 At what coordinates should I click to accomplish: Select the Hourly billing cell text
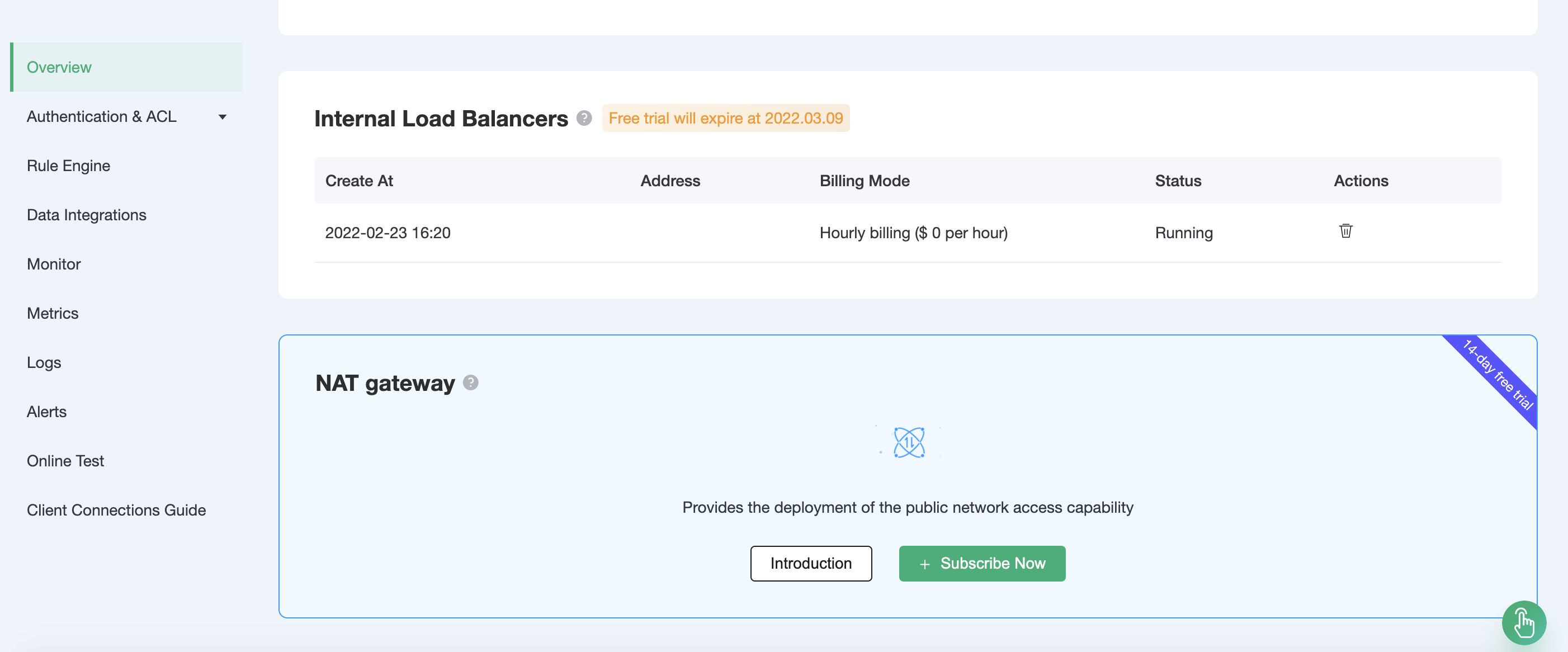point(914,233)
